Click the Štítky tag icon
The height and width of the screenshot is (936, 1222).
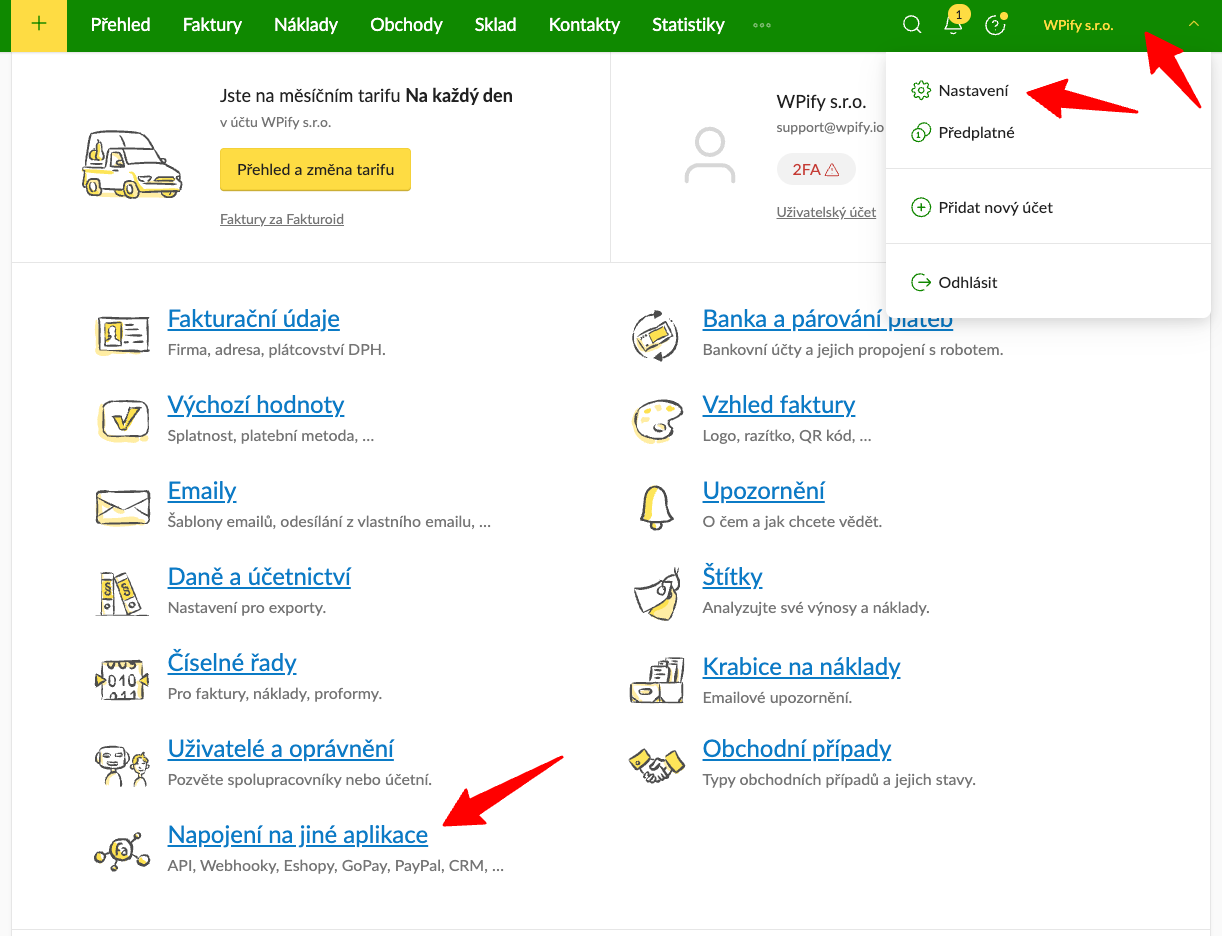656,592
